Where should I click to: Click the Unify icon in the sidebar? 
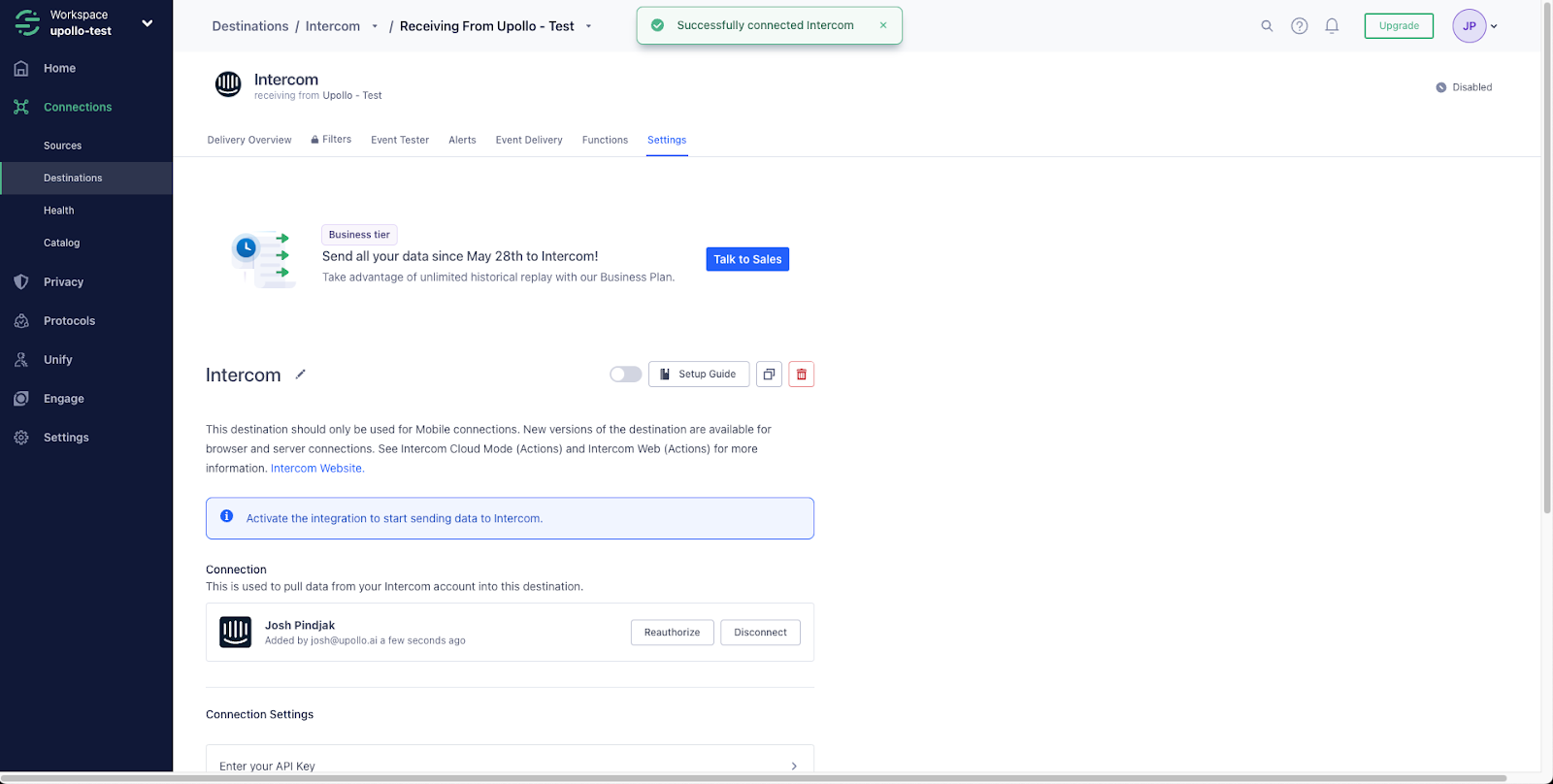(x=21, y=359)
